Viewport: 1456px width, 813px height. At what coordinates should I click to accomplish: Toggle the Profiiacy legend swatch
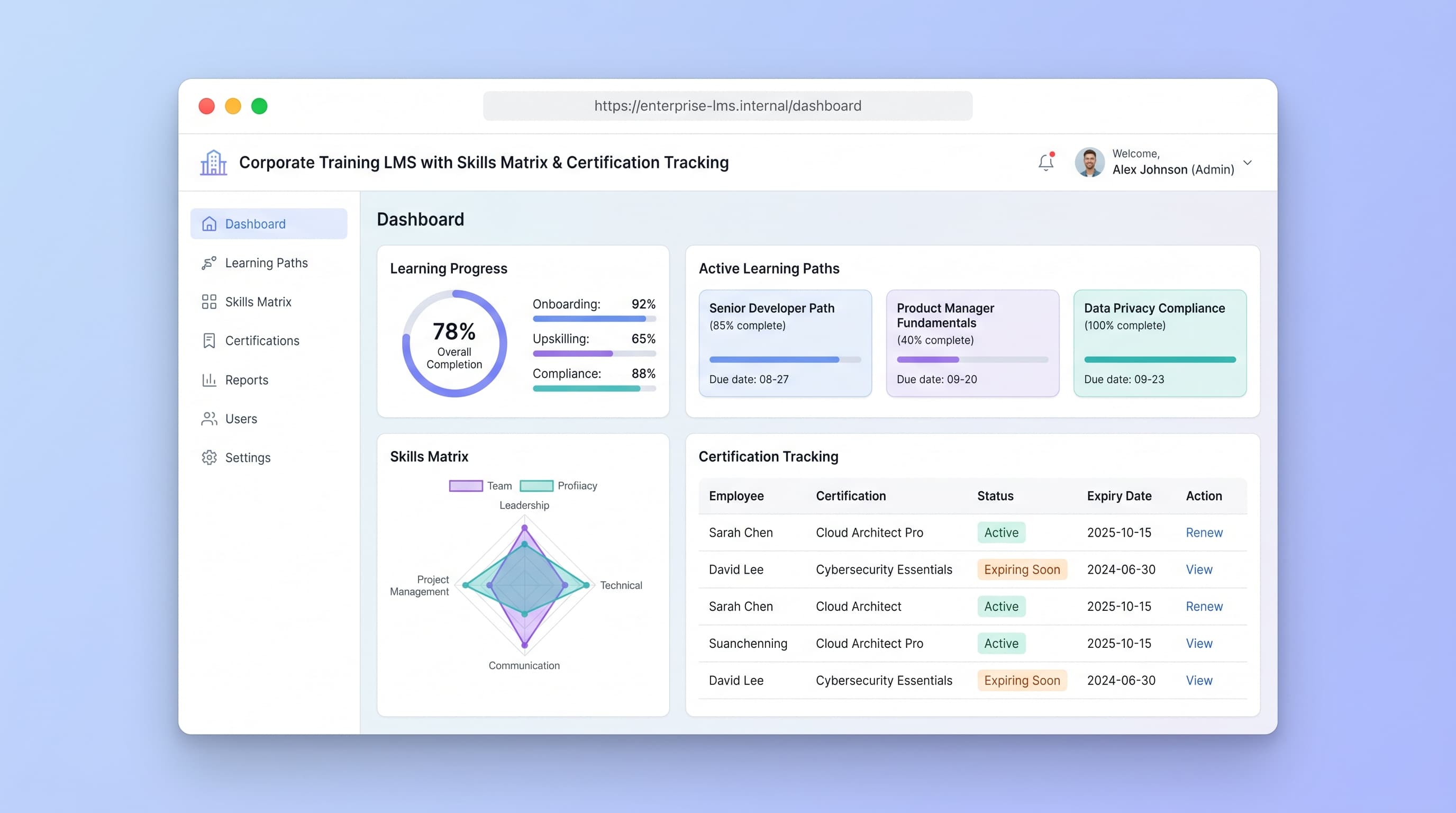coord(536,486)
